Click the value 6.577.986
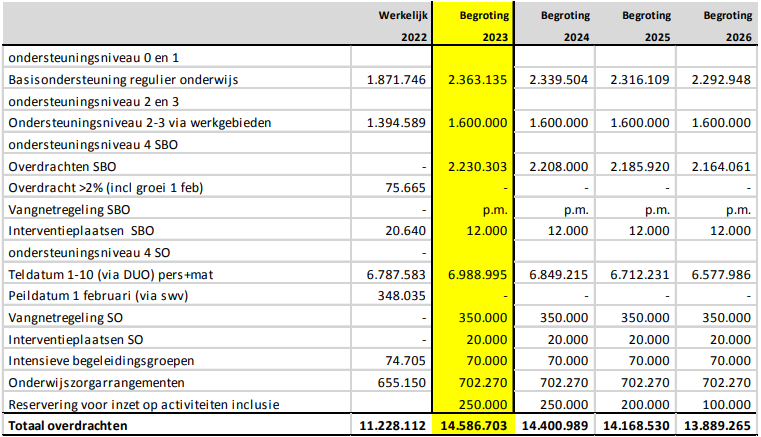Screen dimensions: 761x437 pos(721,275)
